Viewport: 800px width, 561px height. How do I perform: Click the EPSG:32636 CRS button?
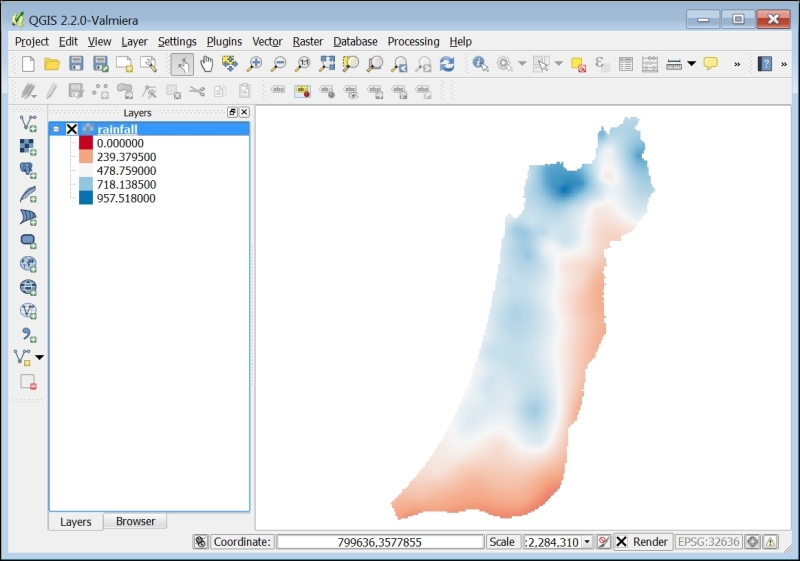coord(708,542)
